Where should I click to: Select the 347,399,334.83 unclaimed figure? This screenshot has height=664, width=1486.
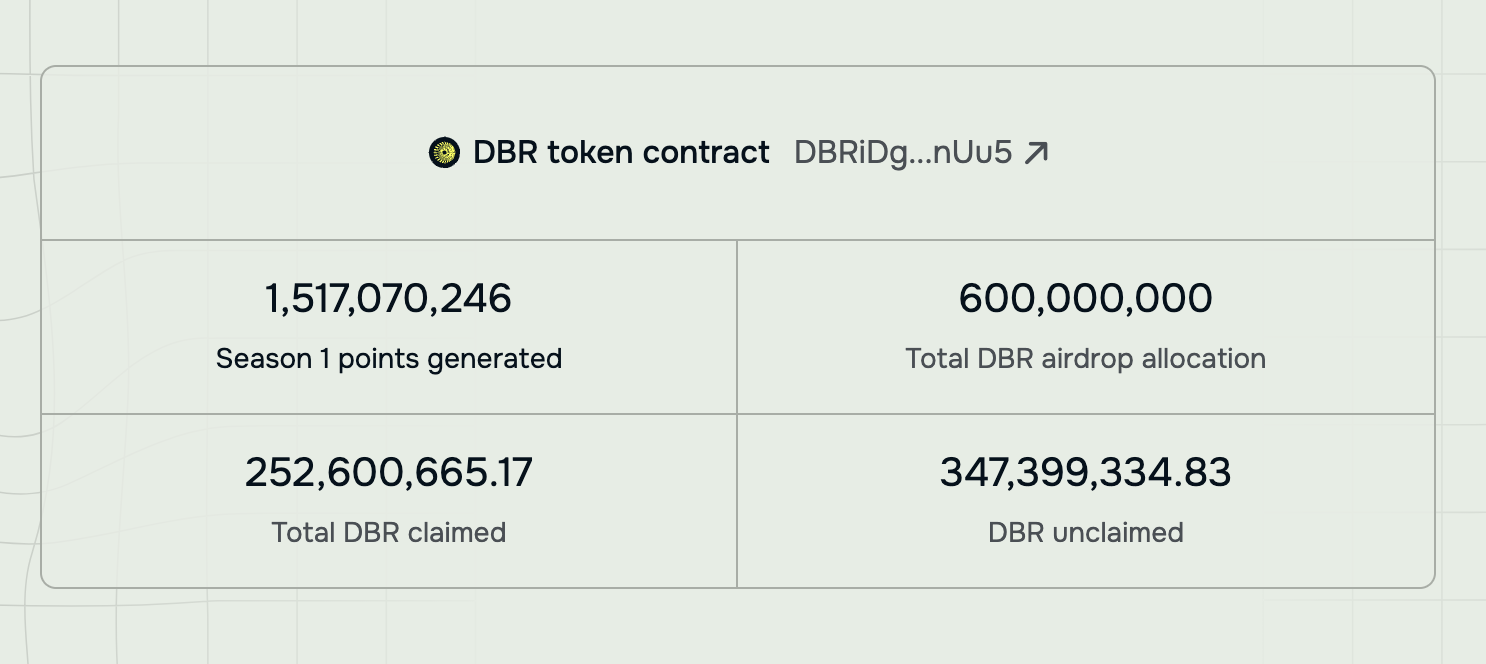[1085, 471]
